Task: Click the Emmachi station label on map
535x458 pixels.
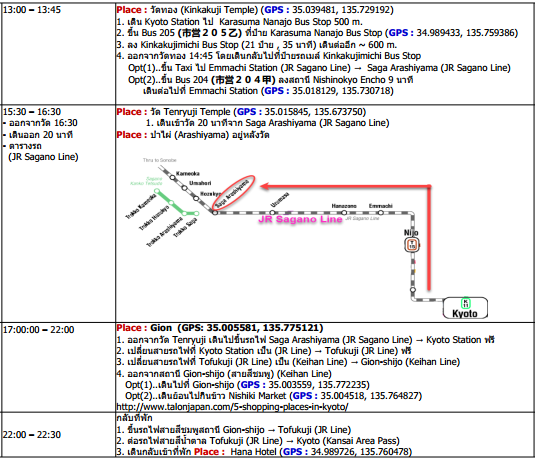Action: tap(380, 206)
